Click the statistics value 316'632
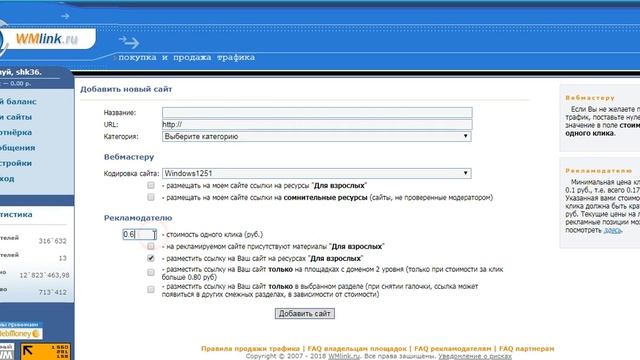Viewport: 640px width, 360px height. click(x=52, y=241)
